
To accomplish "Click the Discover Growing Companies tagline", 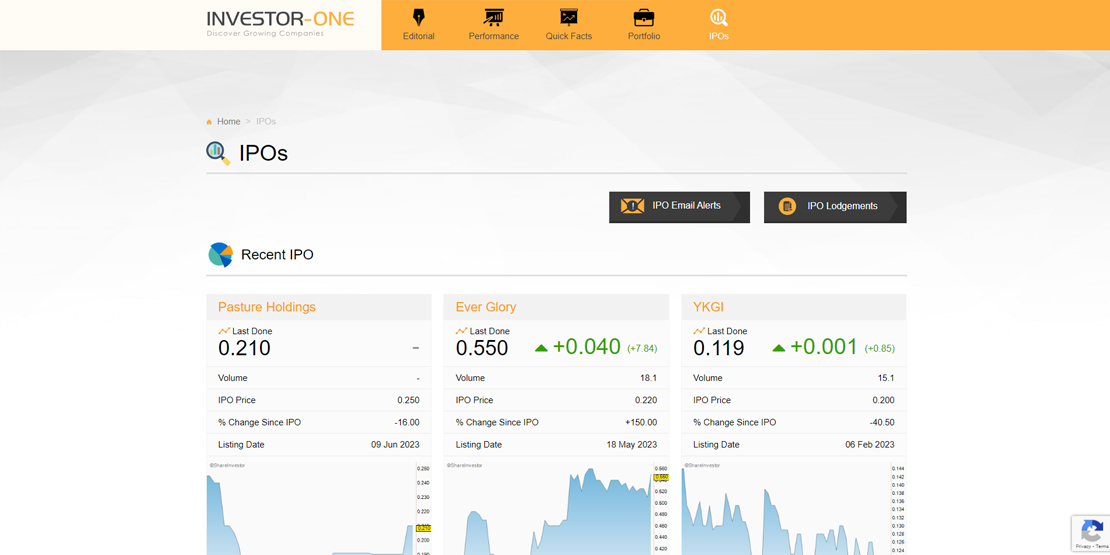I will click(265, 33).
